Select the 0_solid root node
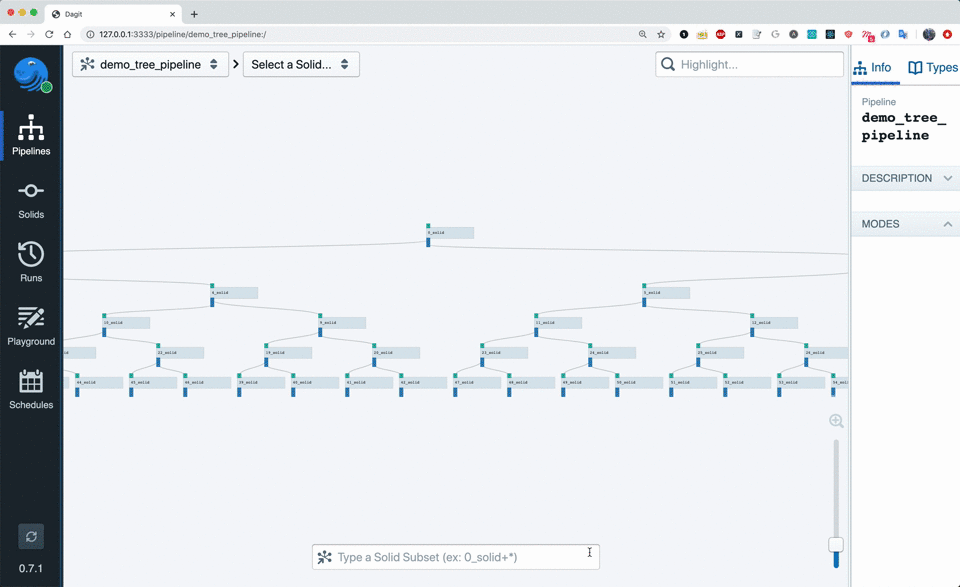960x587 pixels. [x=450, y=233]
